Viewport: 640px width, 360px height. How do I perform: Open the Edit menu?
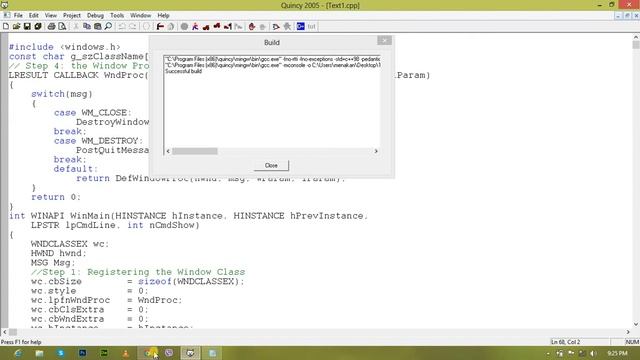(33, 16)
